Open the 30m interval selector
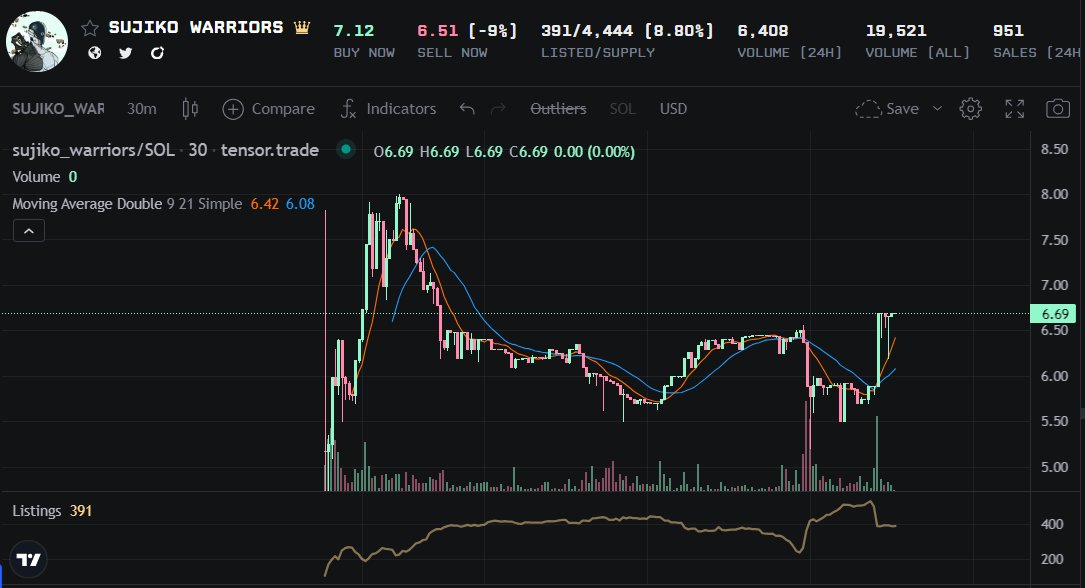 141,109
